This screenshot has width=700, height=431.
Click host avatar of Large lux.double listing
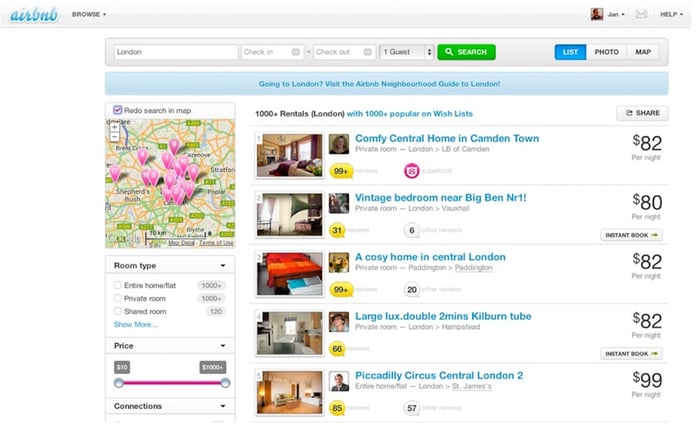click(339, 322)
